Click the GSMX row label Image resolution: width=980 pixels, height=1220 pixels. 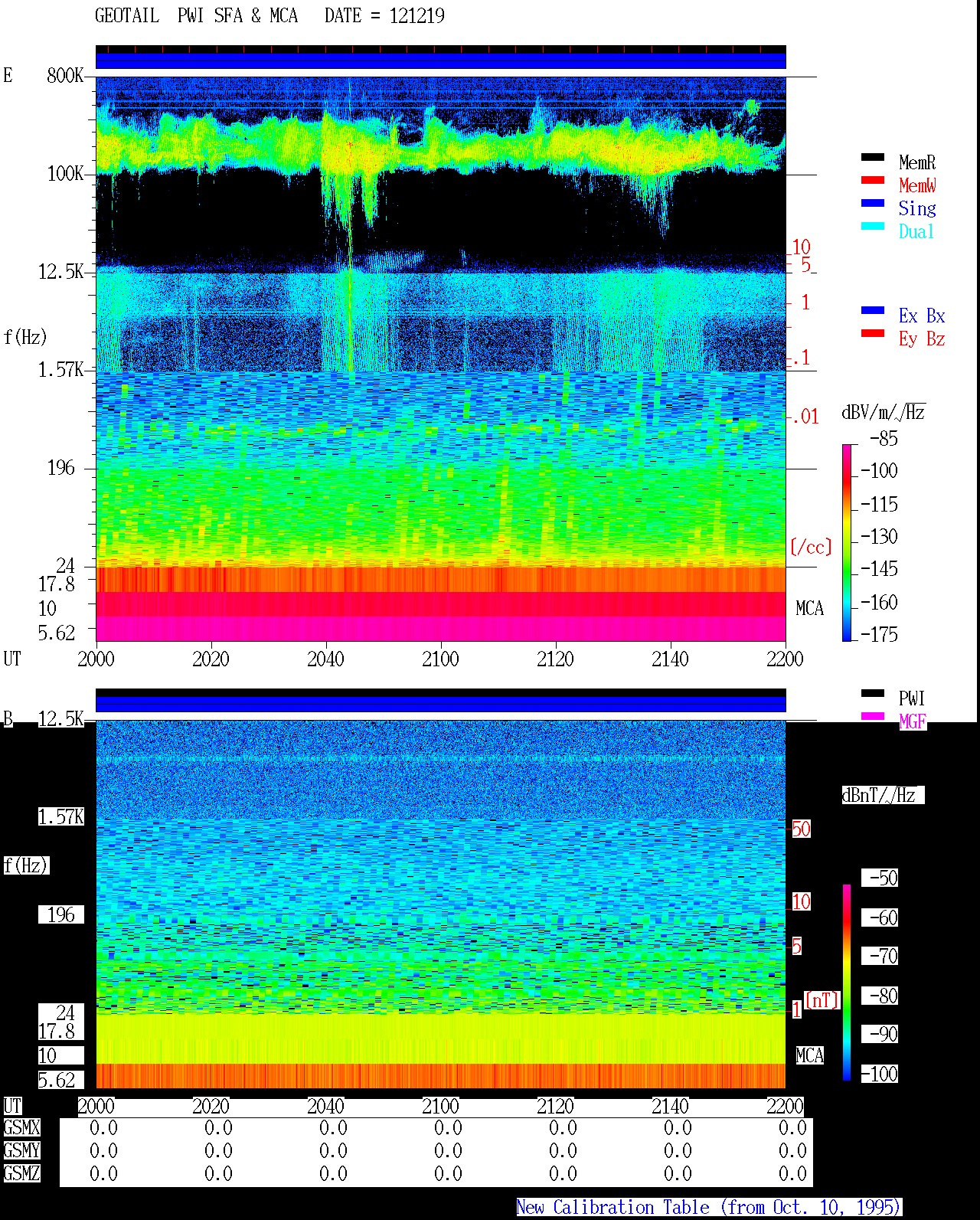point(21,1128)
